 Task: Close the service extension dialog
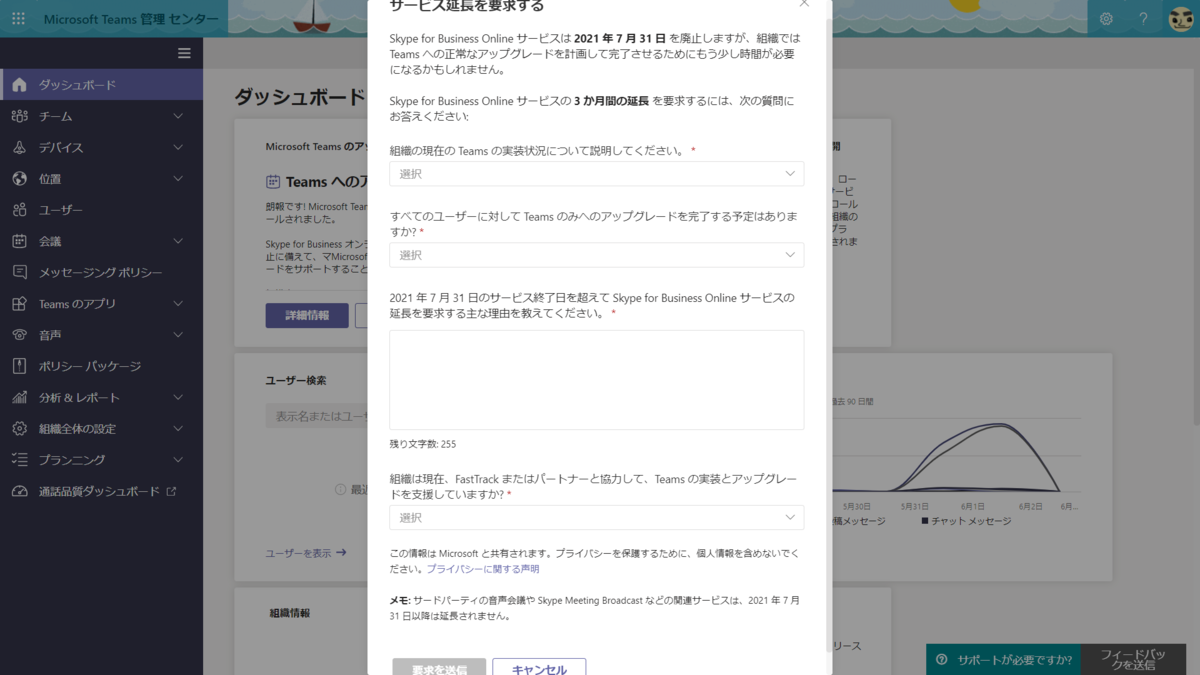(x=804, y=4)
